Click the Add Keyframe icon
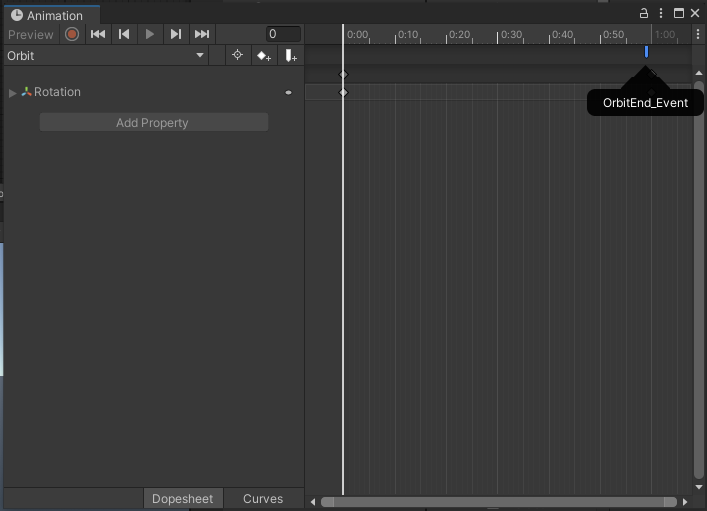This screenshot has width=707, height=511. coord(264,55)
